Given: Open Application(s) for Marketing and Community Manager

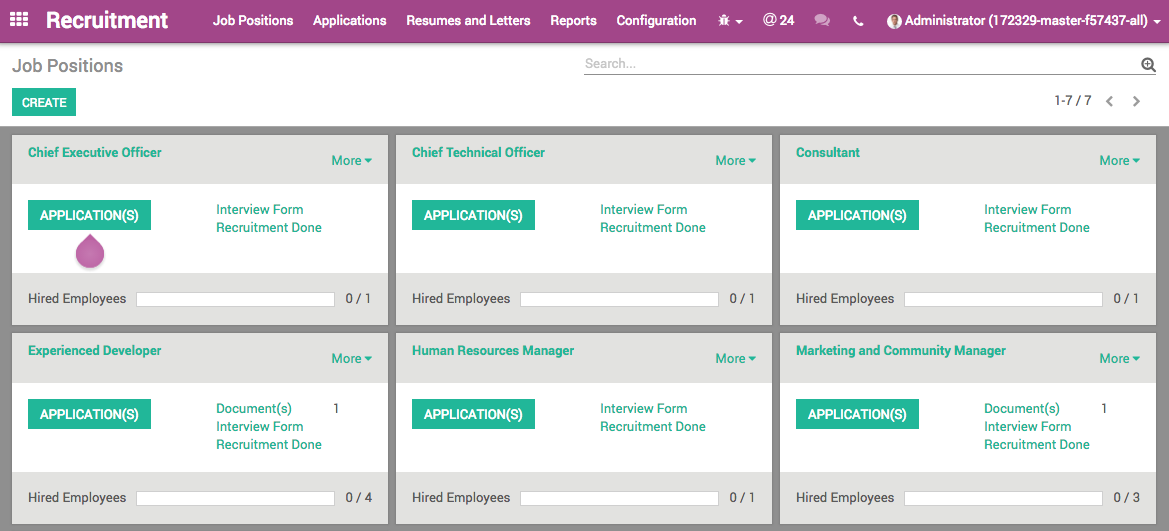Looking at the screenshot, I should coord(857,414).
